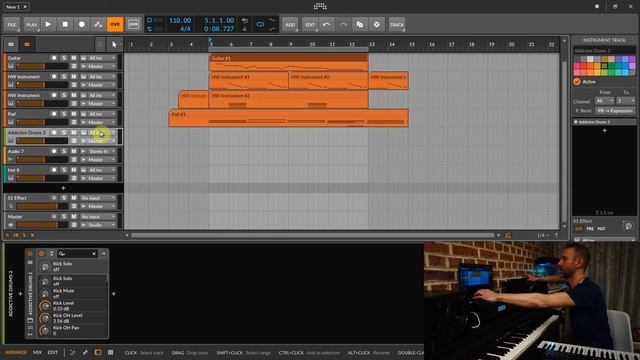Image resolution: width=640 pixels, height=360 pixels.
Task: Start playback with the Play transport button
Action: (48, 24)
